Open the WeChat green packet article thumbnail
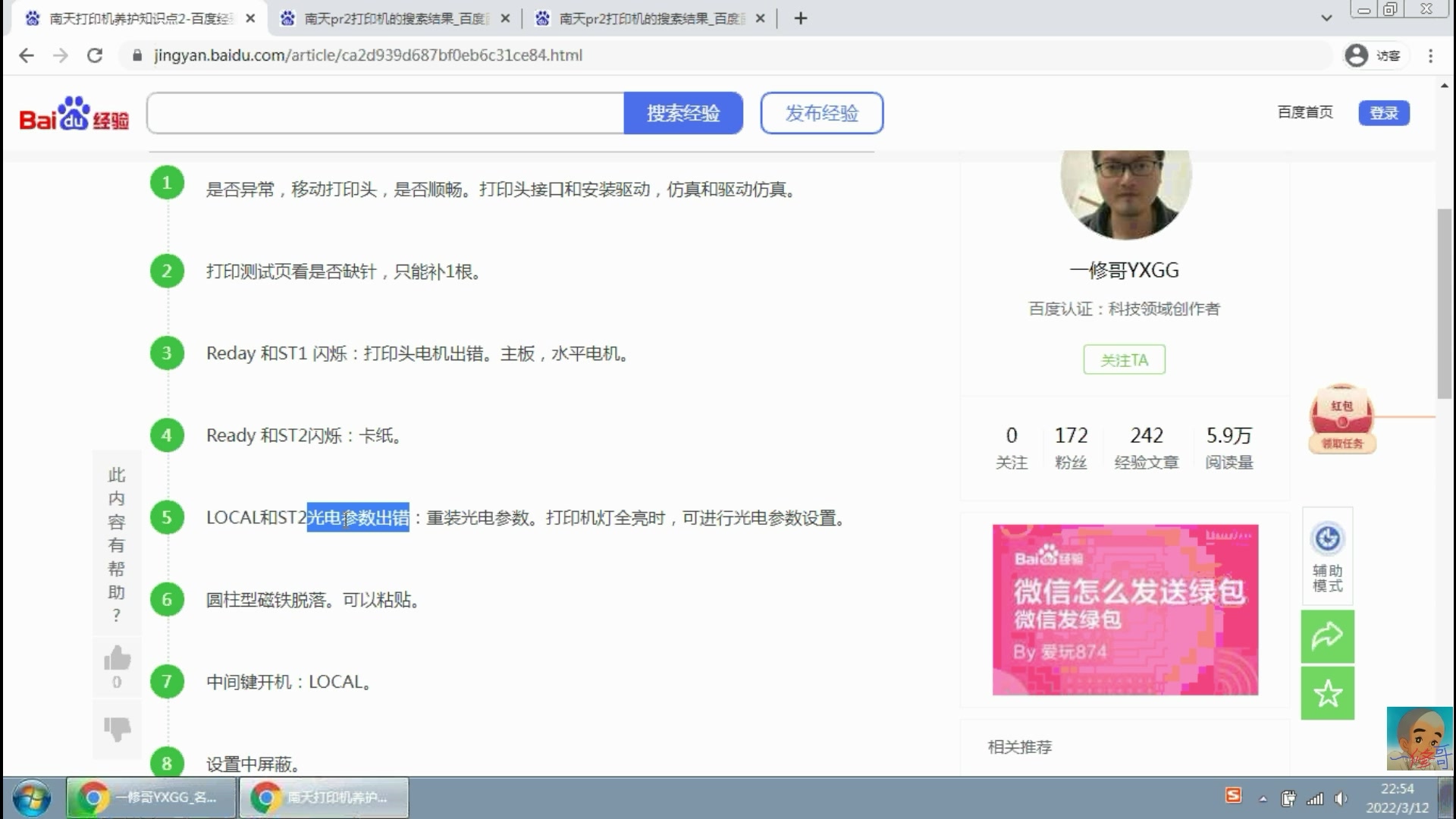1456x819 pixels. point(1124,609)
